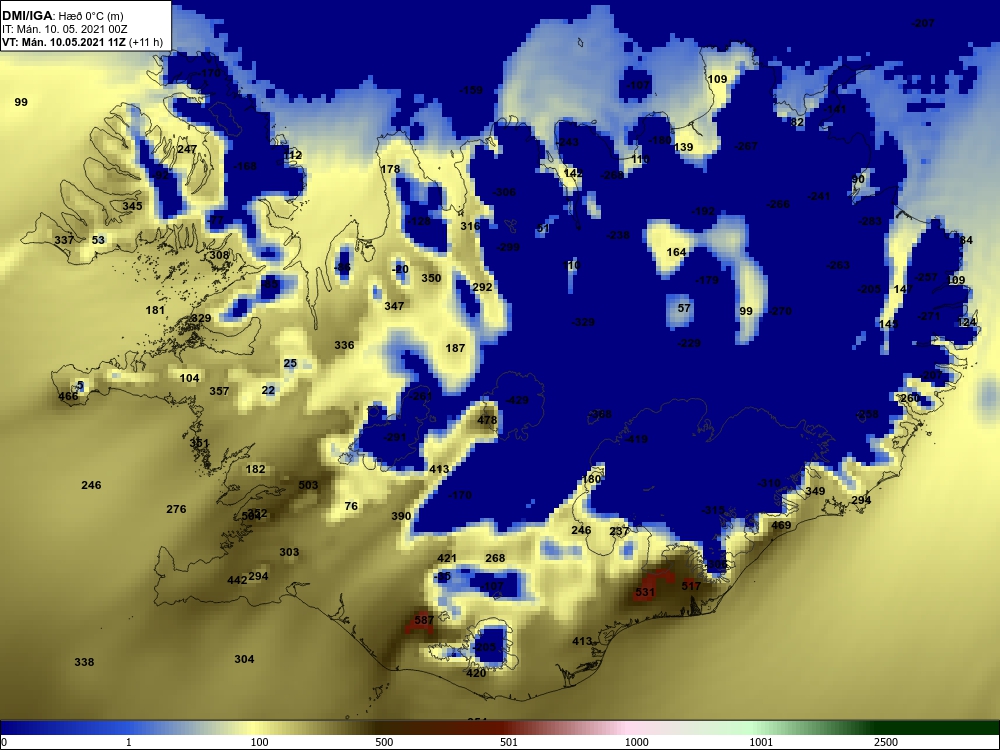Click the negative value -429
The height and width of the screenshot is (750, 1000).
(517, 400)
